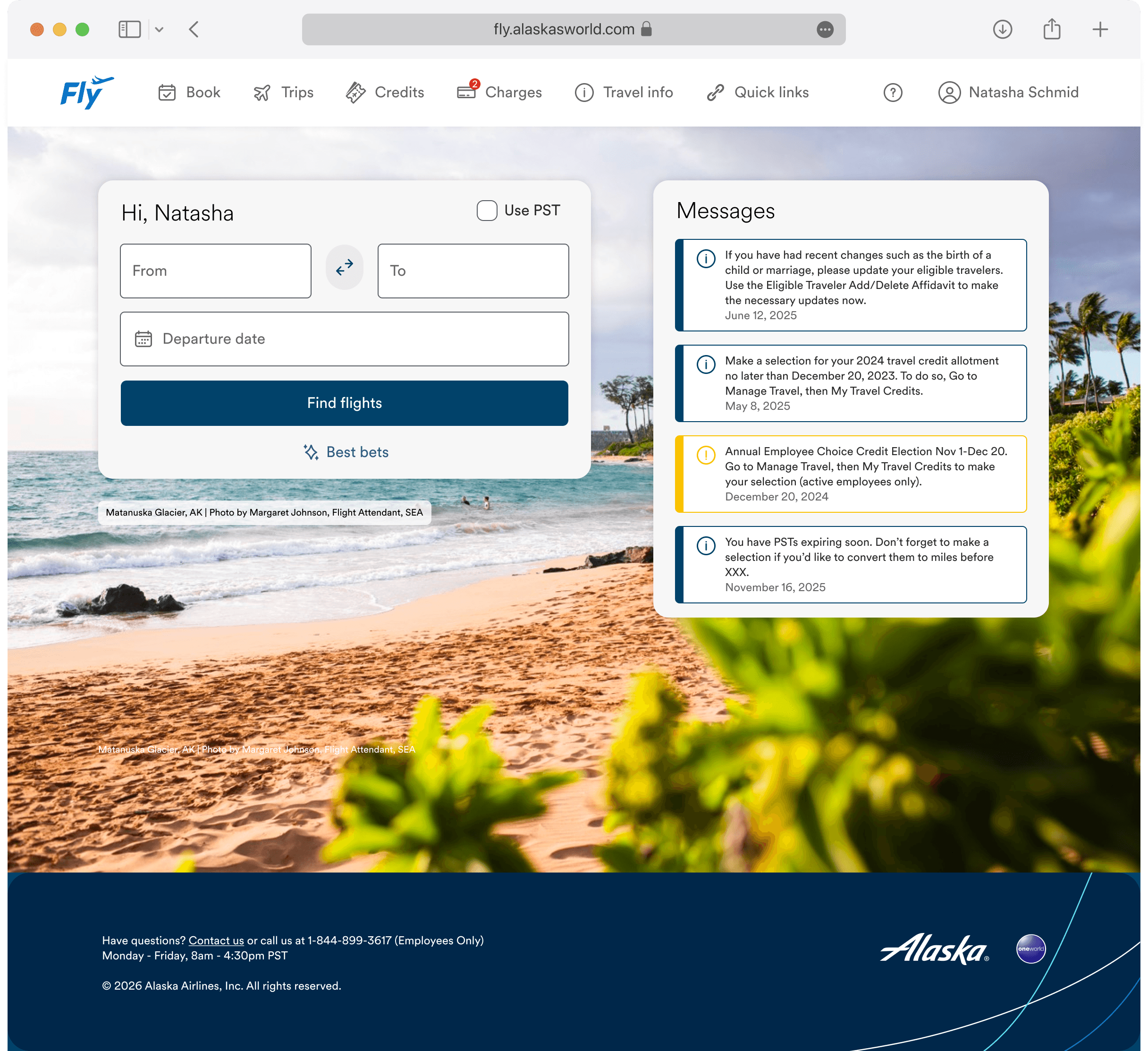Follow the Contact us link
1148x1051 pixels.
pos(216,941)
